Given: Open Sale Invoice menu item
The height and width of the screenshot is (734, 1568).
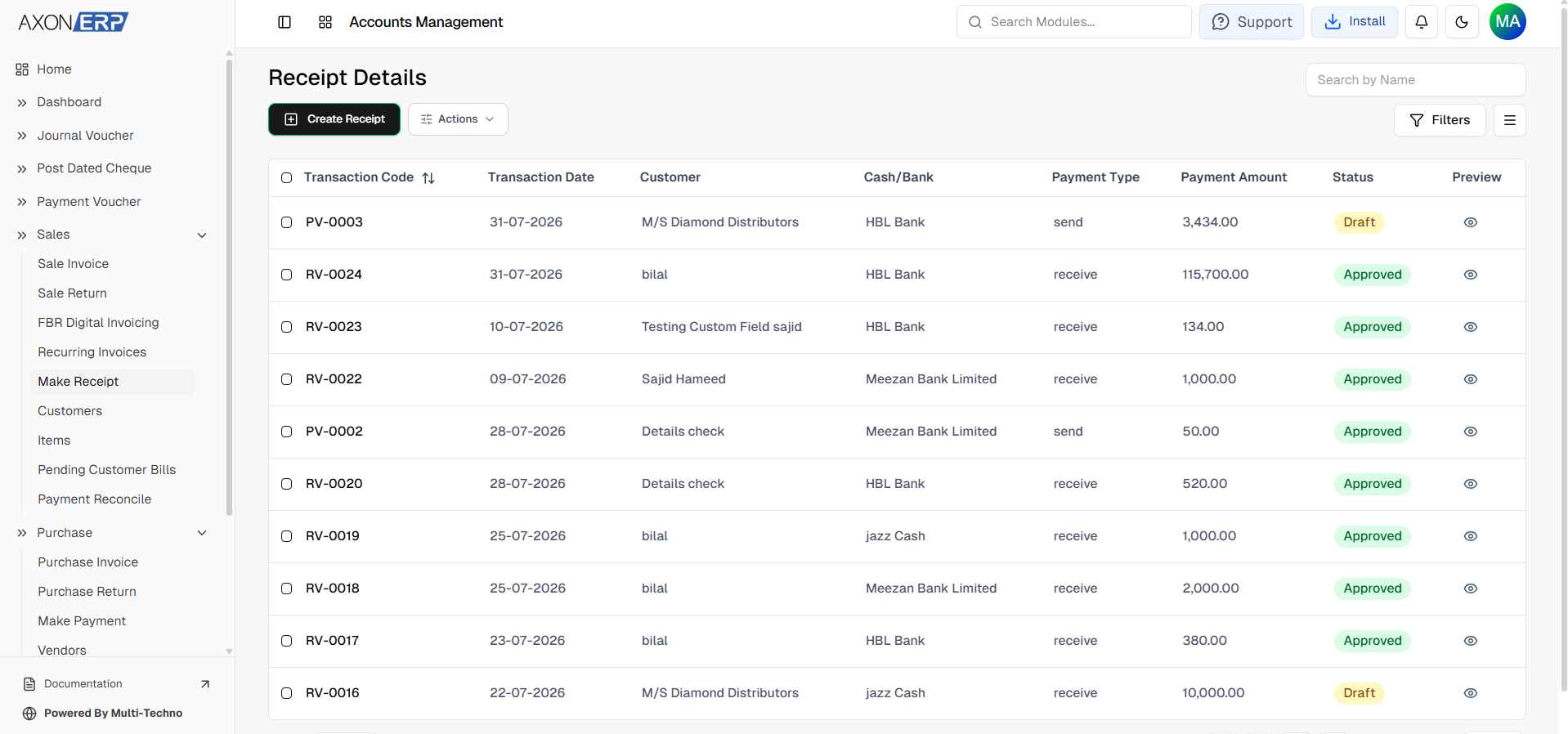Looking at the screenshot, I should tap(73, 264).
